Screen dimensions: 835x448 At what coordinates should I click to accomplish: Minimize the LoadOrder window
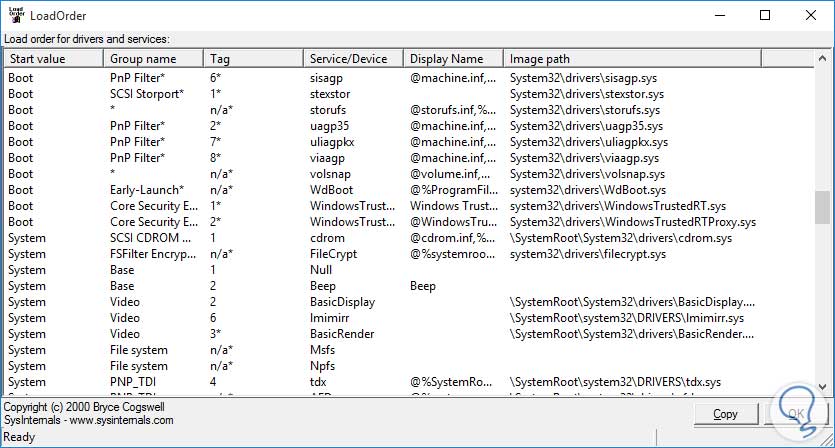coord(720,15)
